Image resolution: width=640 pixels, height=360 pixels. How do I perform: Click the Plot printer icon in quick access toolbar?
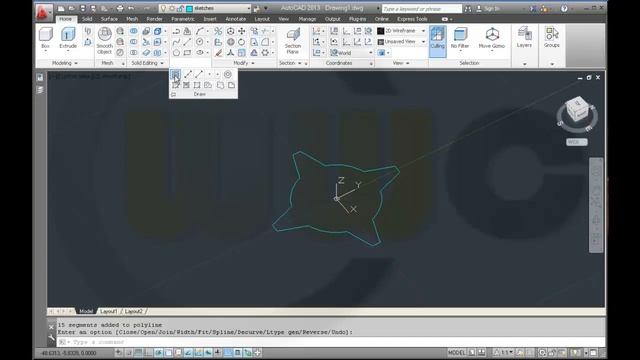pyautogui.click(x=120, y=9)
